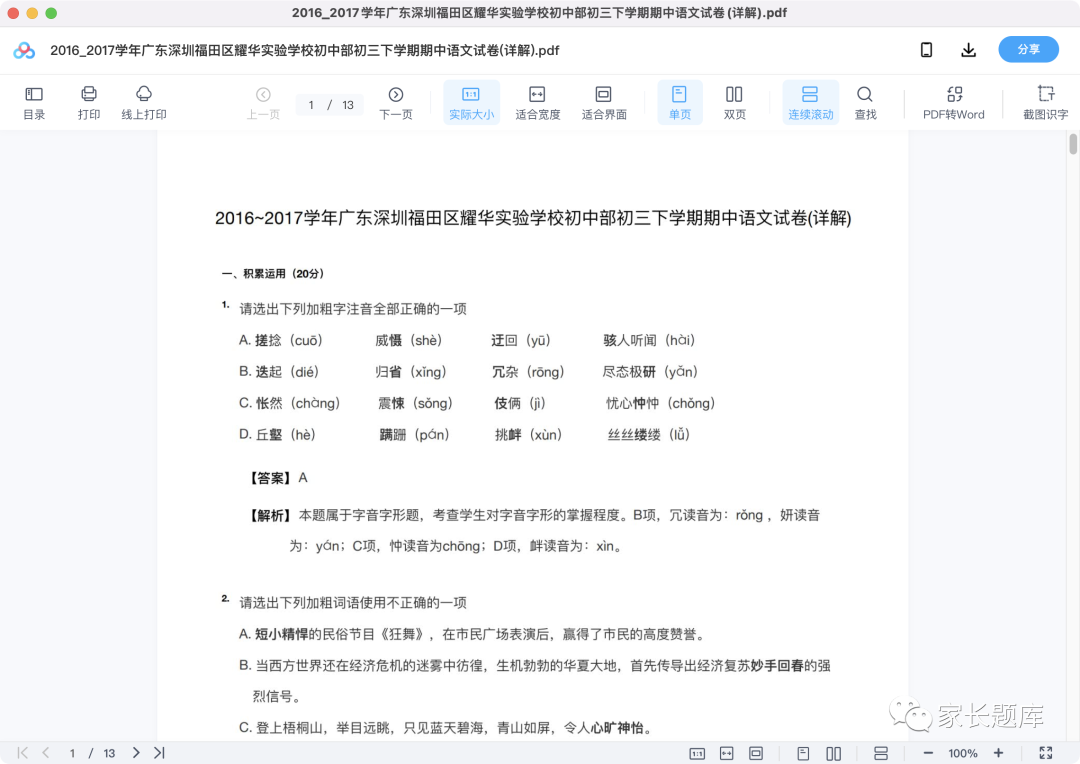
Task: Go to next page in bottom bar
Action: pyautogui.click(x=136, y=753)
